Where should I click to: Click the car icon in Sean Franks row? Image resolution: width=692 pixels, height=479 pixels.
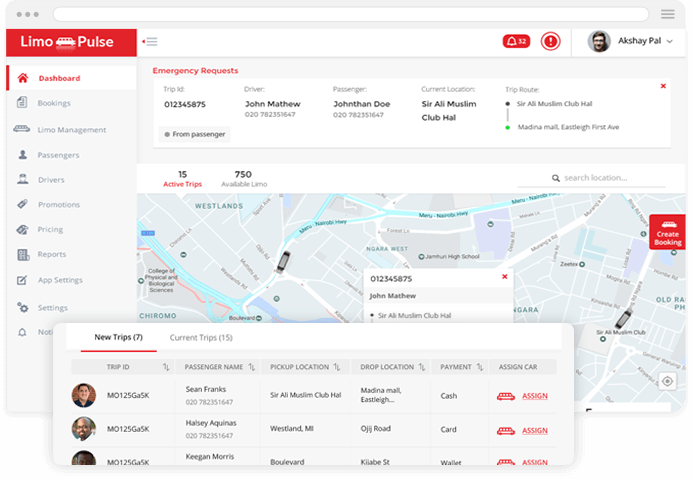pyautogui.click(x=506, y=396)
